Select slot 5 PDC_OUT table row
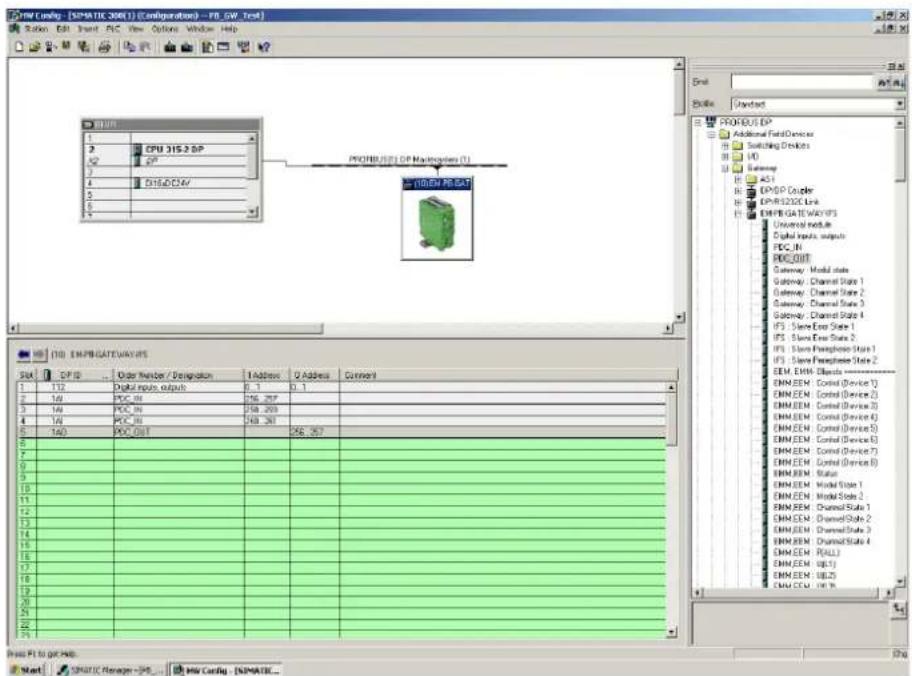The image size is (912, 676). click(x=342, y=432)
